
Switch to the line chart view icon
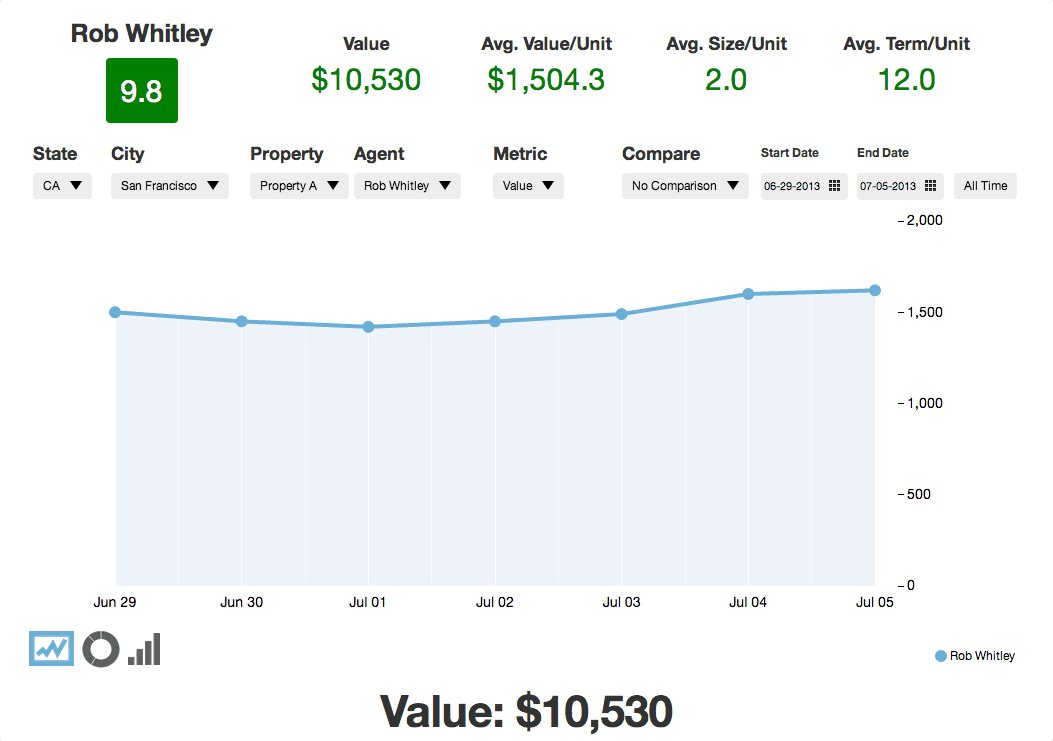point(51,648)
